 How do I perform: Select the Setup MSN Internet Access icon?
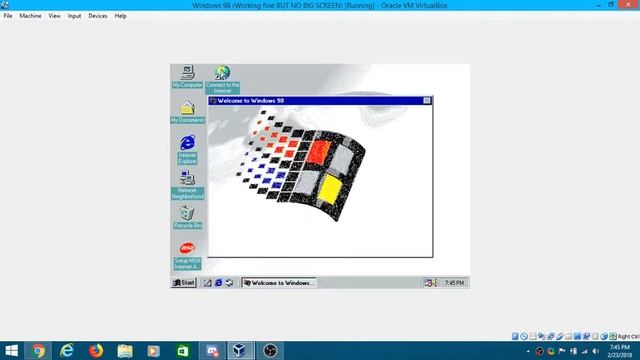tap(187, 256)
